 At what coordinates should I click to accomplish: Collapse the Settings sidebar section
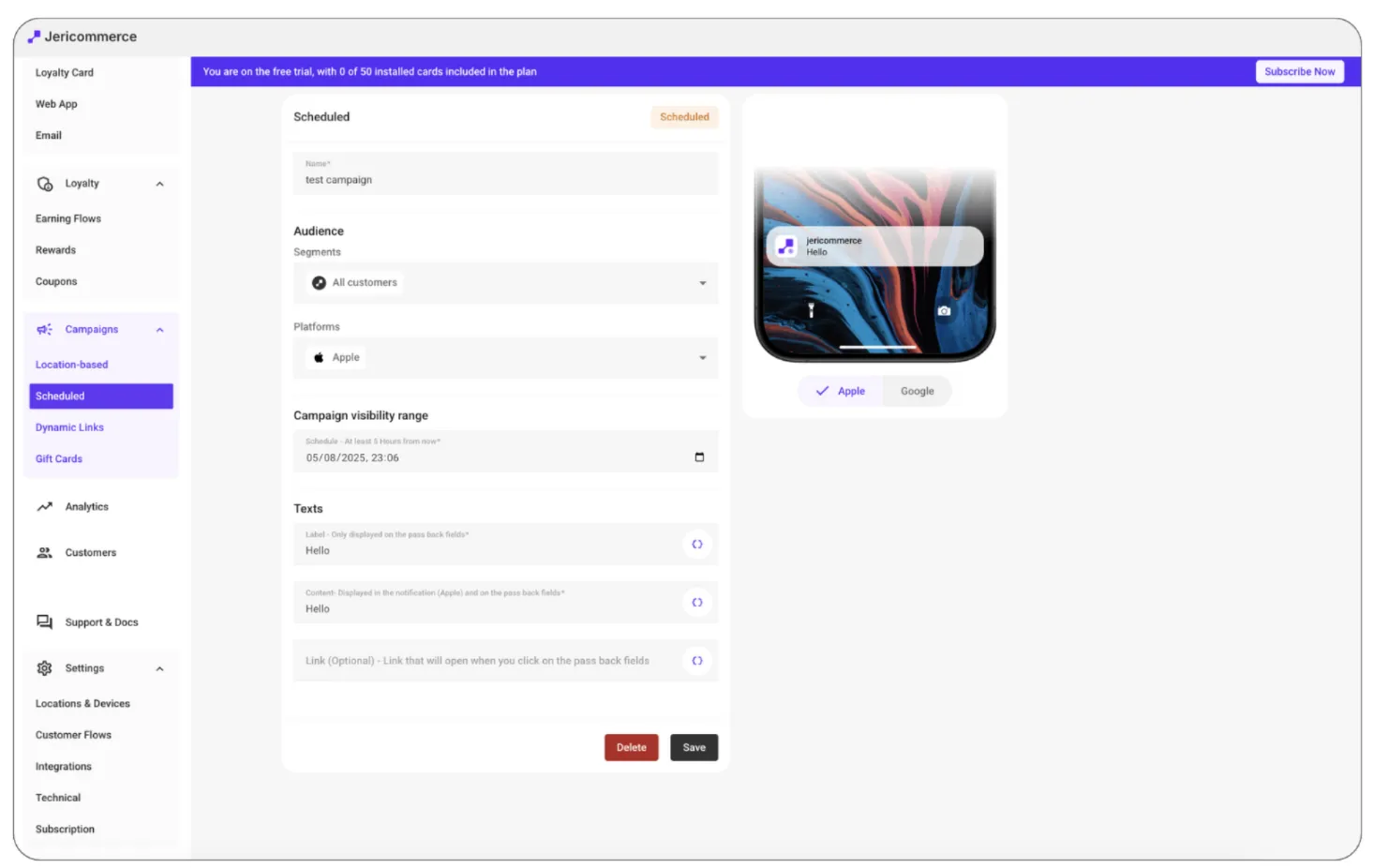click(159, 669)
